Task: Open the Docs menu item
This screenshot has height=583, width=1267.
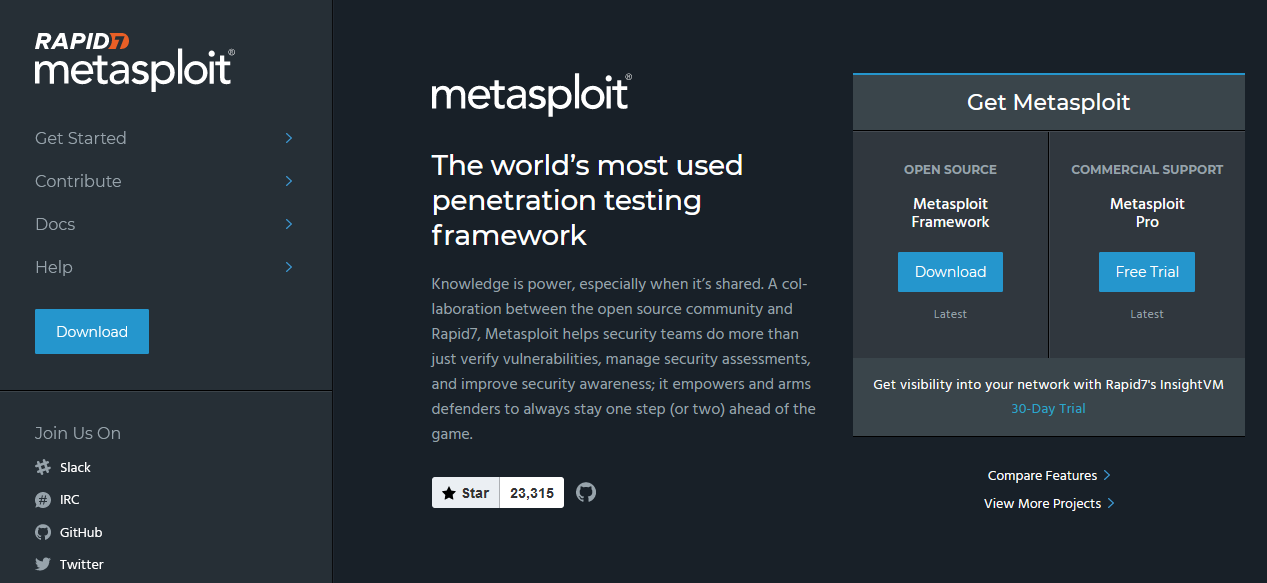Action: 55,224
